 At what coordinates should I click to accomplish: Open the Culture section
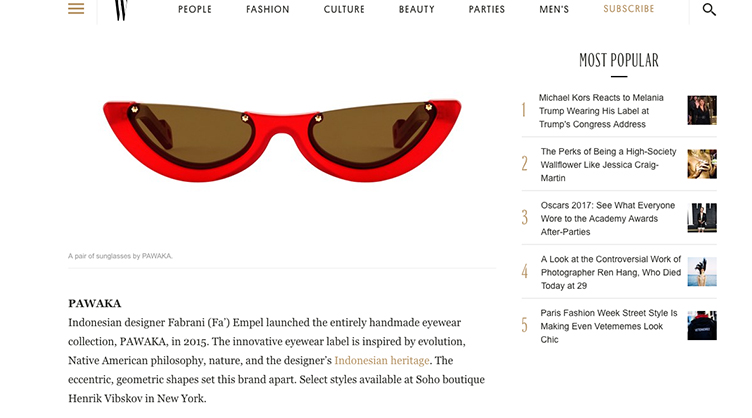344,9
